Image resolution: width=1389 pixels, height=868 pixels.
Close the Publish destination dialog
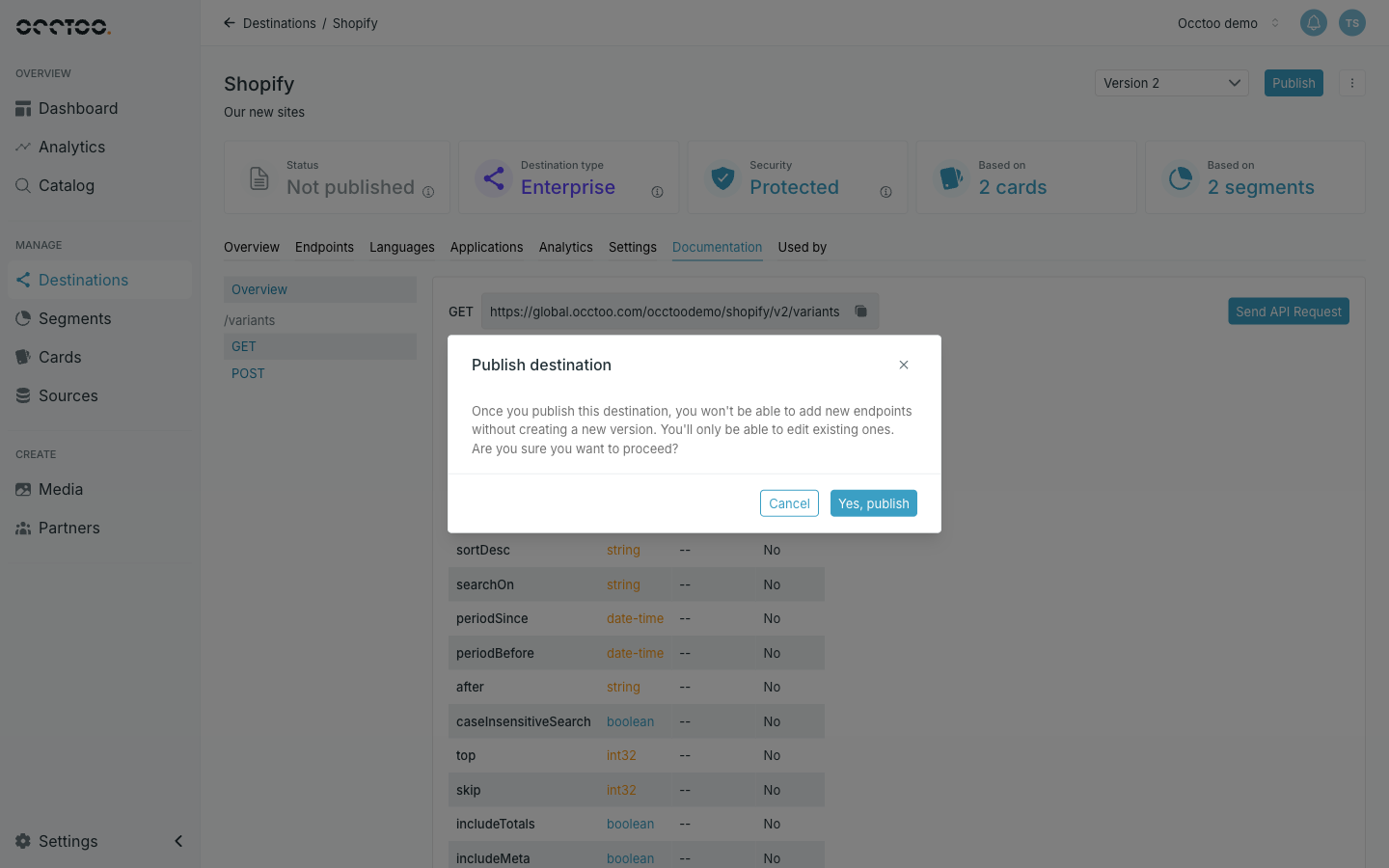point(904,365)
